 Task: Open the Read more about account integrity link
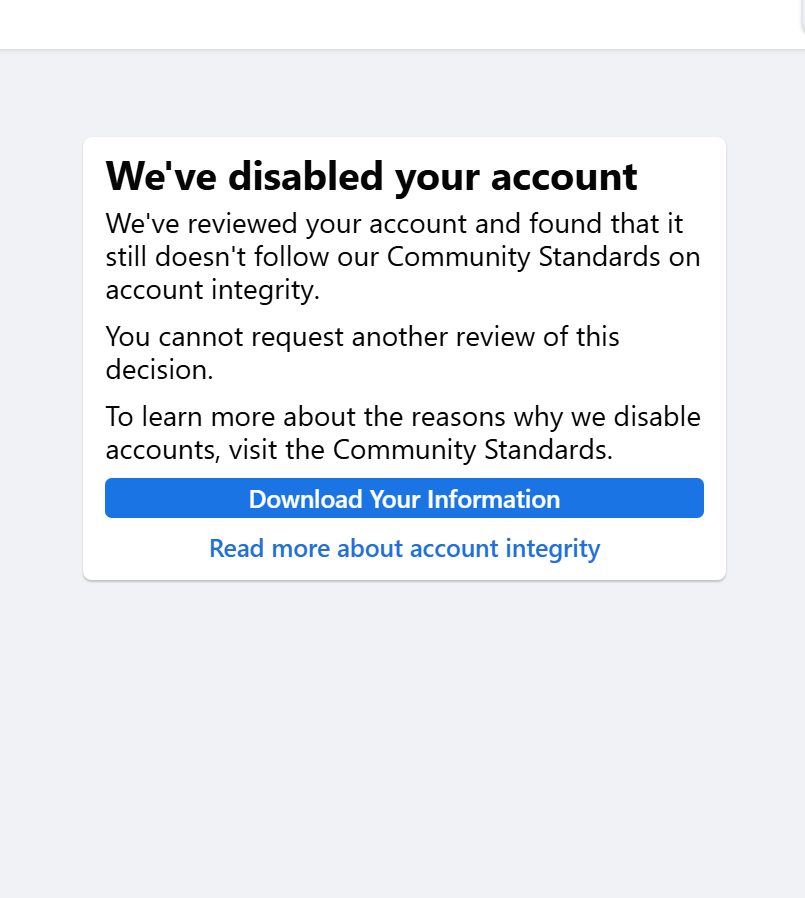(x=404, y=548)
